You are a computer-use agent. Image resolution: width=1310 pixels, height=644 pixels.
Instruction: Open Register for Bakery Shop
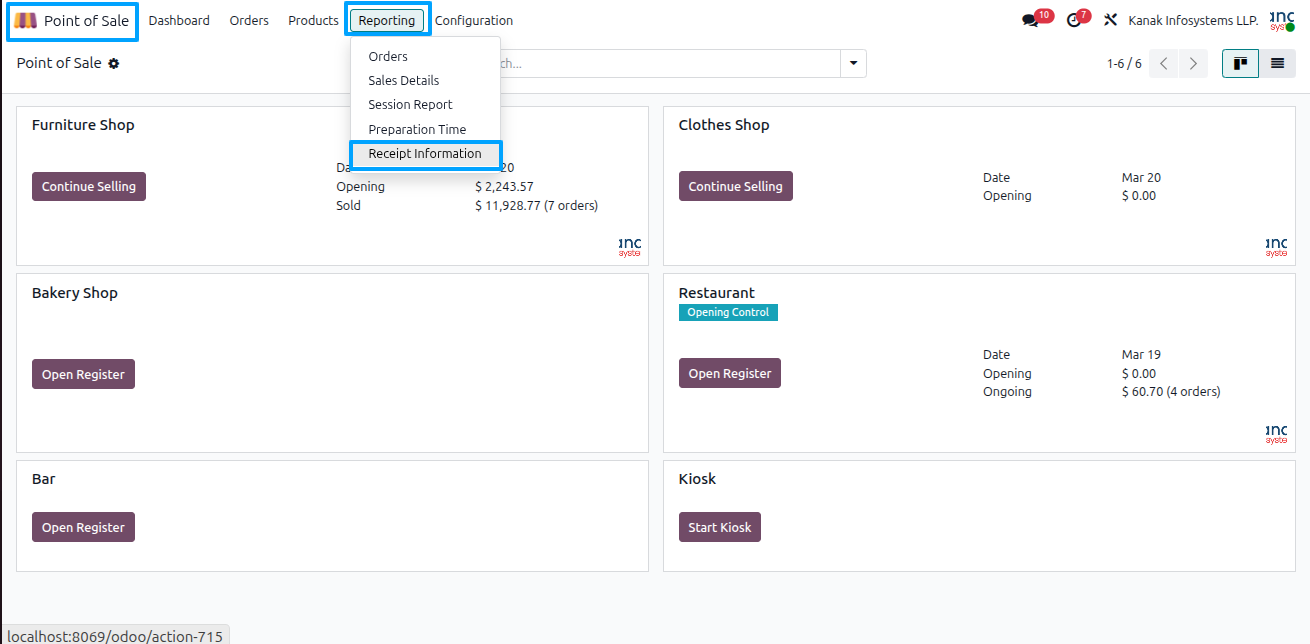(x=83, y=374)
